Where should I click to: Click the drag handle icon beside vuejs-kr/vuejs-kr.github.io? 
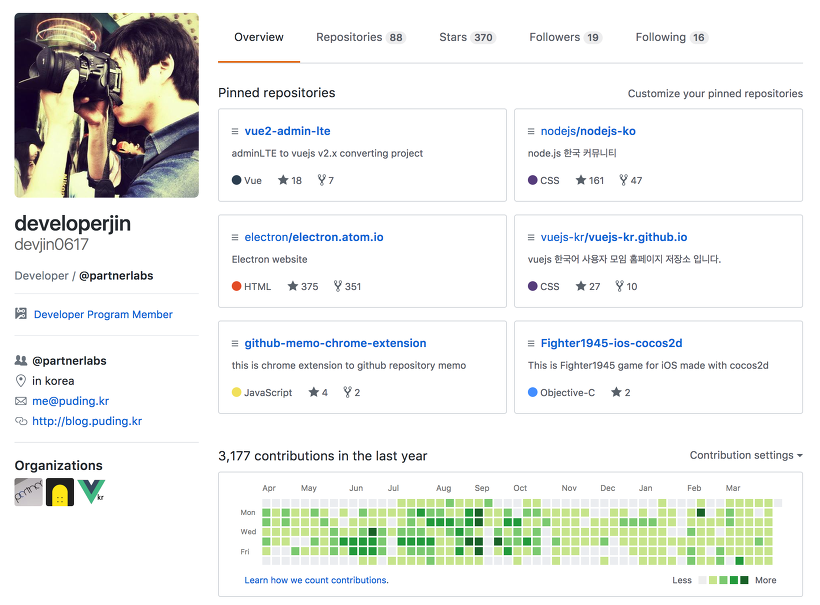click(x=531, y=237)
